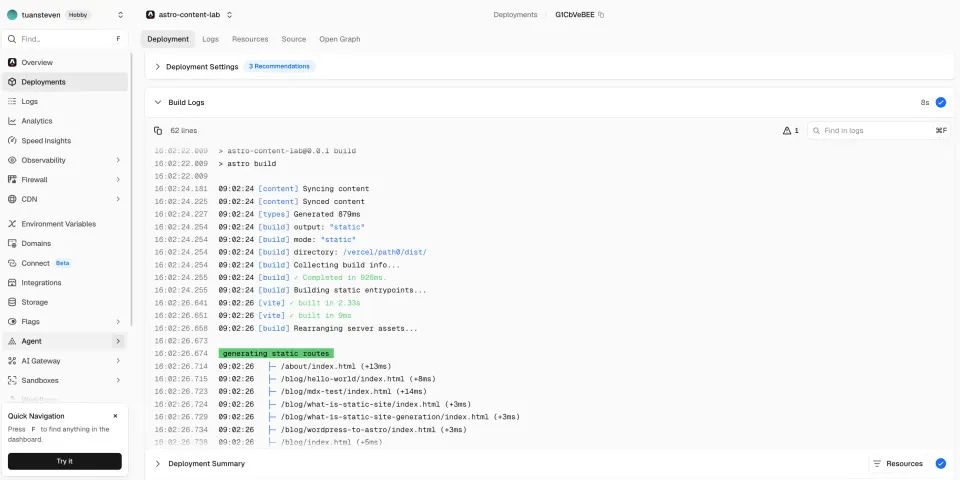Expand the Firewall submenu chevron
This screenshot has height=480, width=960.
click(x=118, y=180)
